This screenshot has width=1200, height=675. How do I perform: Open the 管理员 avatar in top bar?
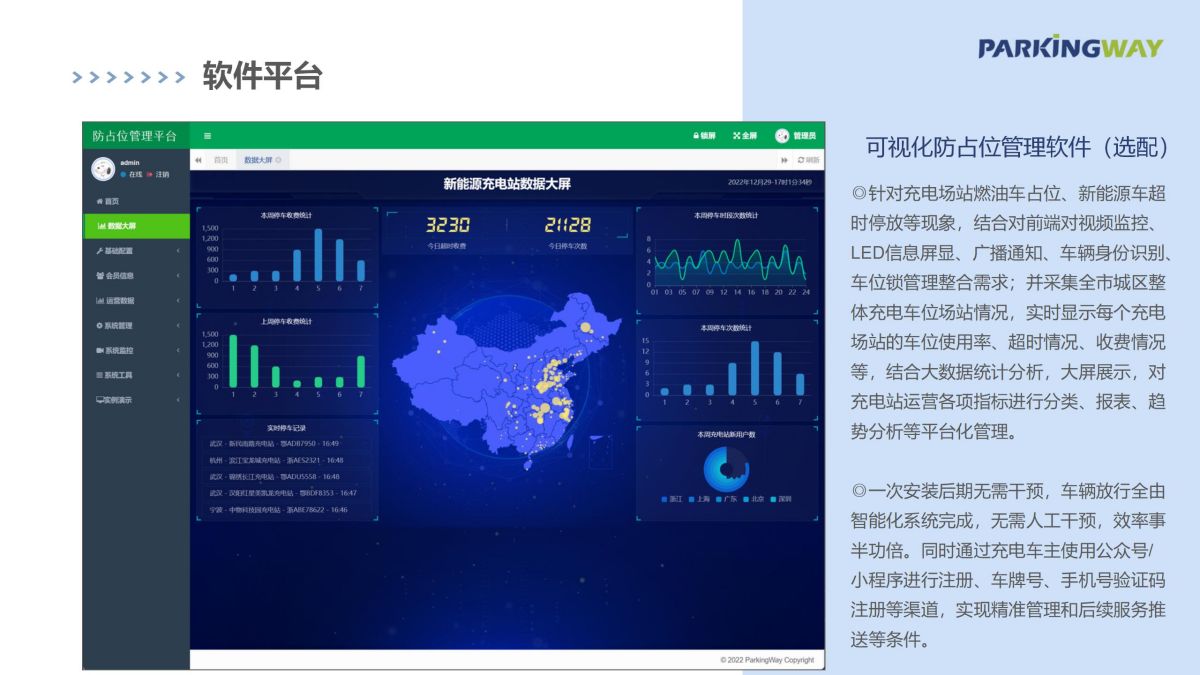click(782, 136)
